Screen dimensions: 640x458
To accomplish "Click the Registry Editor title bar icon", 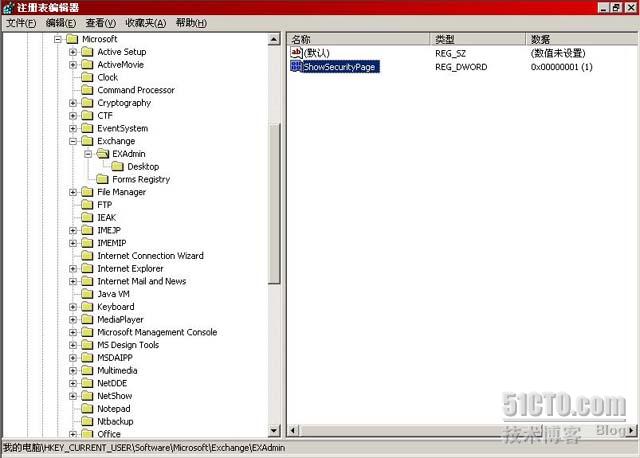I will click(x=9, y=8).
